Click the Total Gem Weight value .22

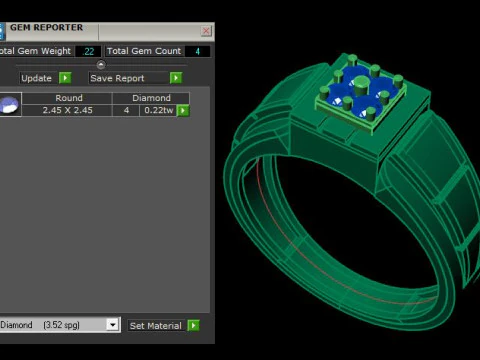coord(88,51)
